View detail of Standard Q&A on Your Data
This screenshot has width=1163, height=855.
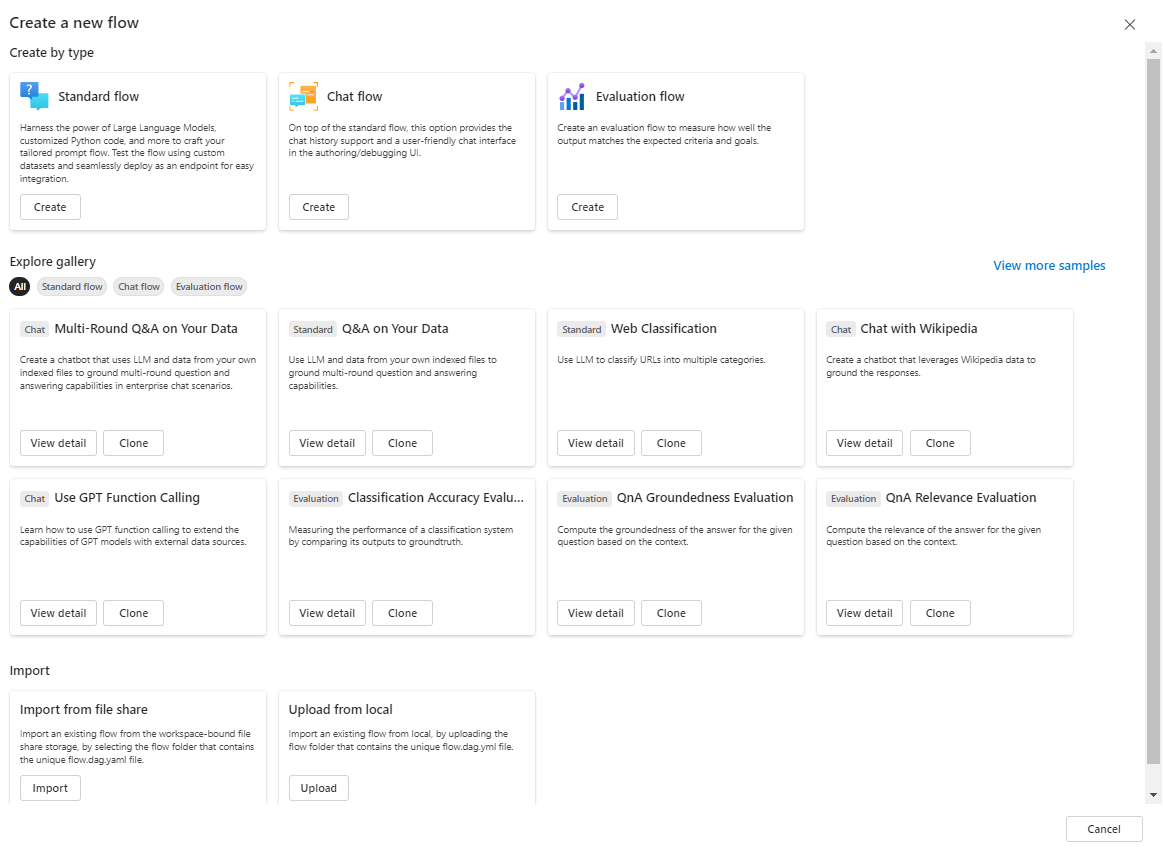(327, 443)
